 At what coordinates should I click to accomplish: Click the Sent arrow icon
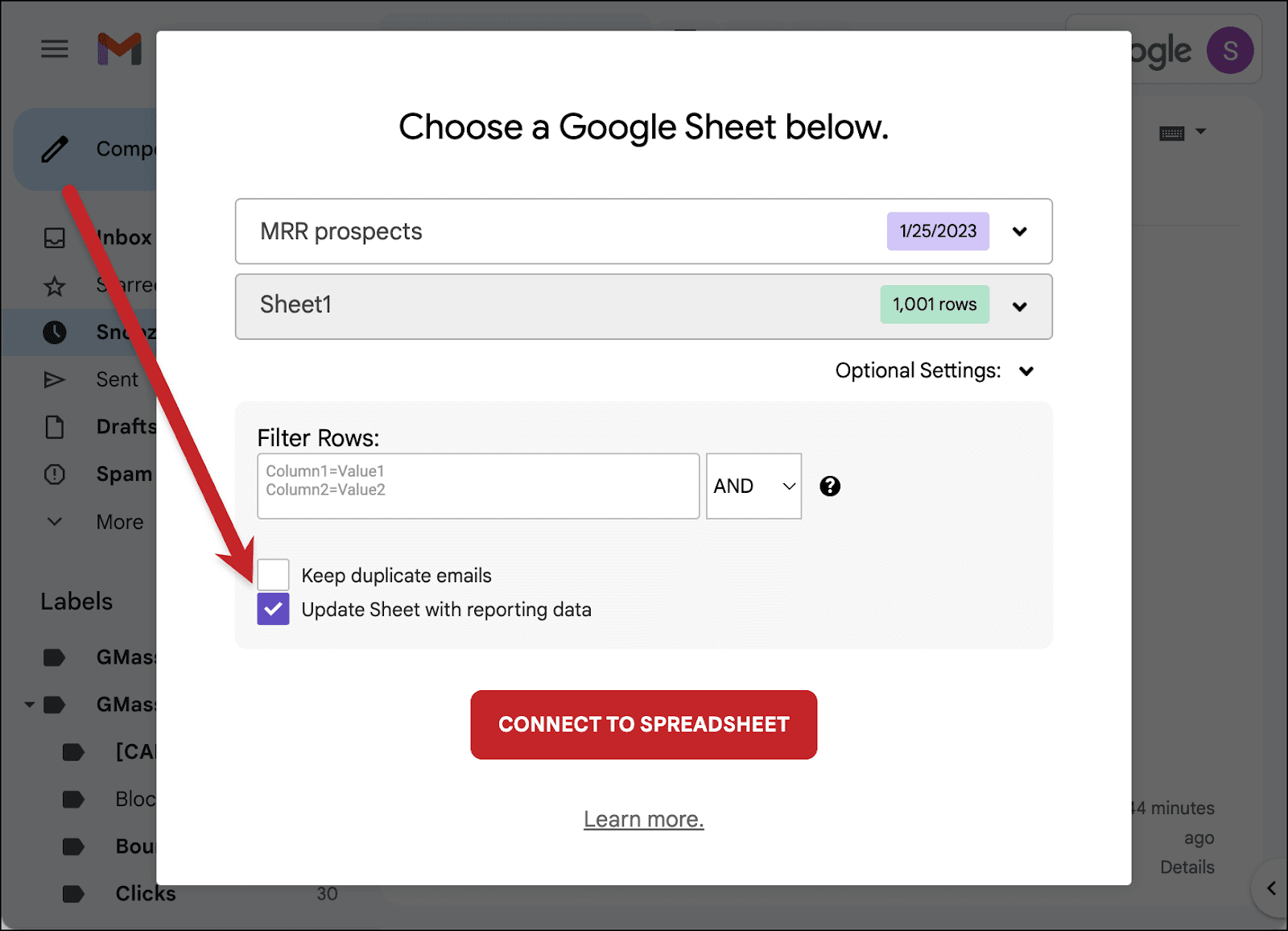(x=55, y=379)
